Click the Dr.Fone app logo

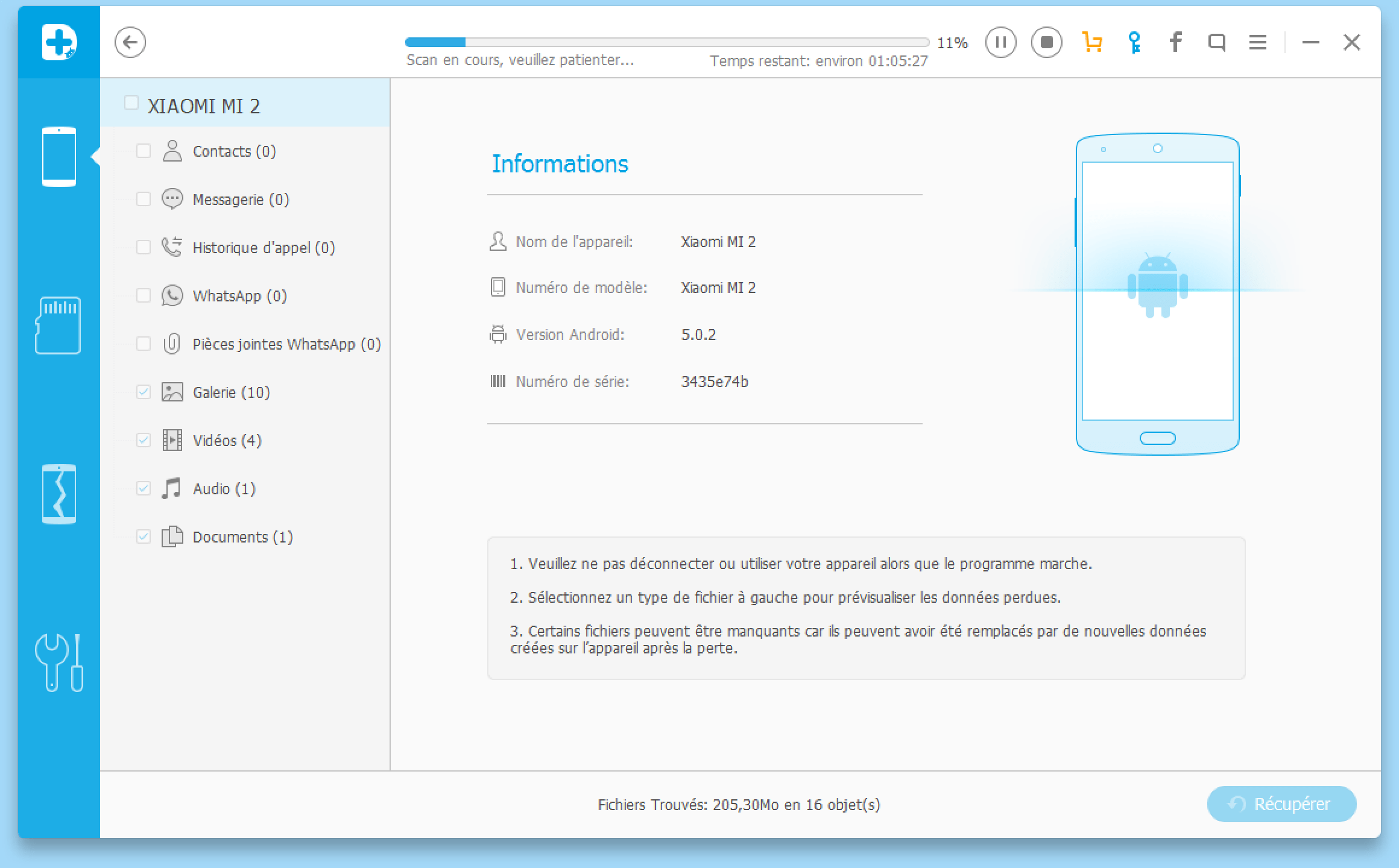click(x=59, y=42)
